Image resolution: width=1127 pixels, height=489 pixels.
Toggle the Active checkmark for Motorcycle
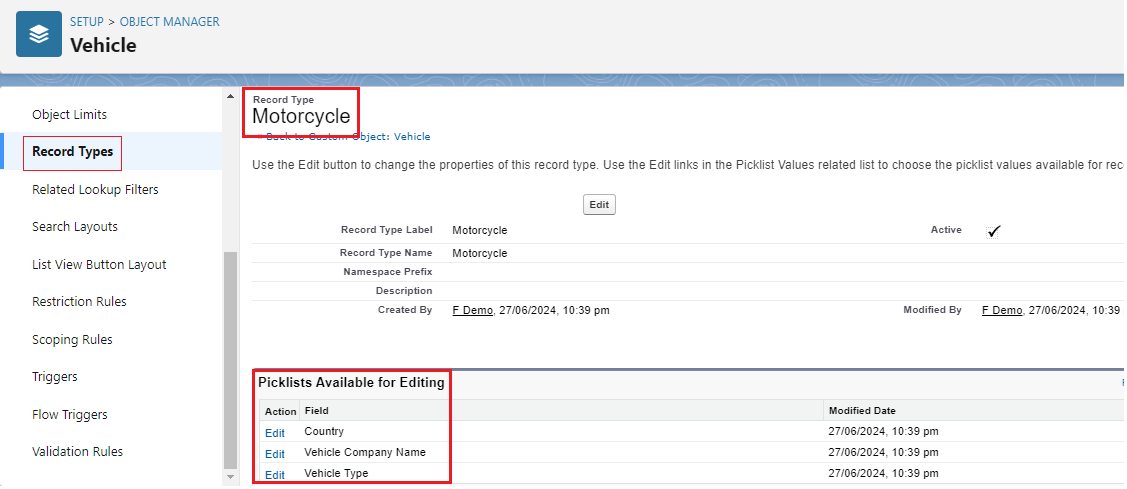pos(993,231)
